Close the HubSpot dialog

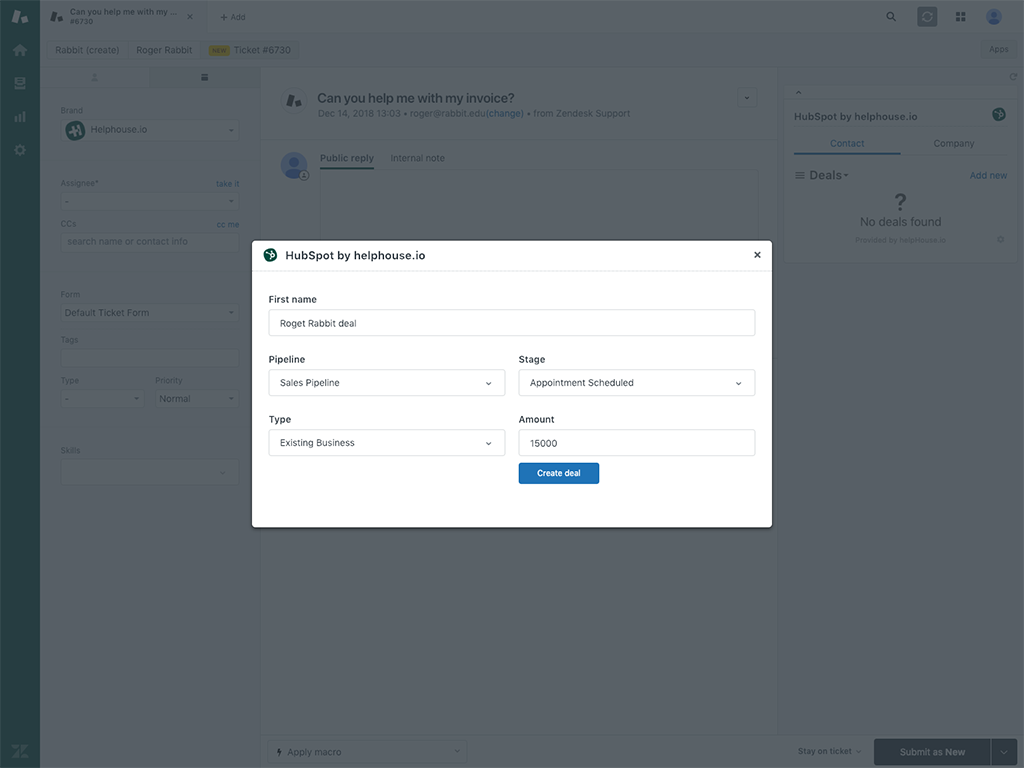757,255
